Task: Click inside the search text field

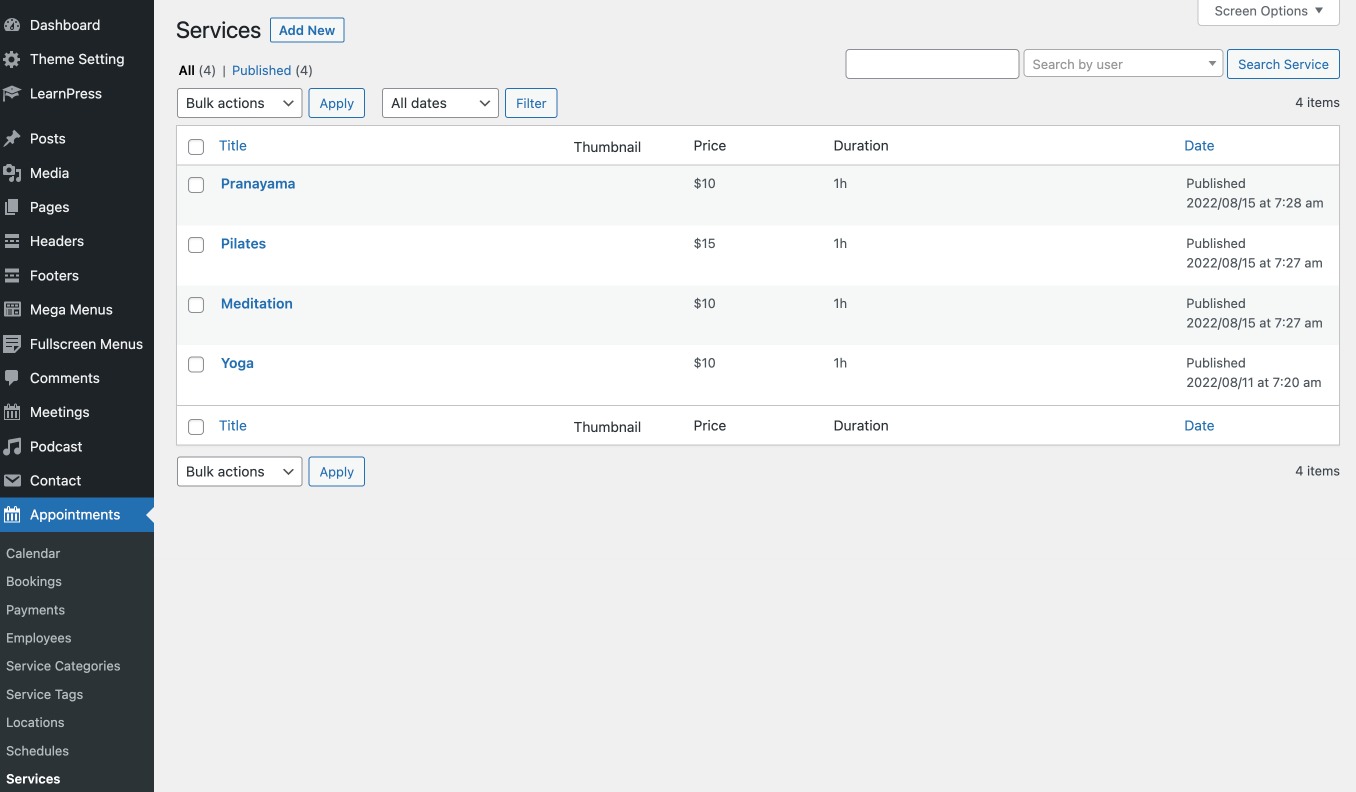Action: point(931,63)
